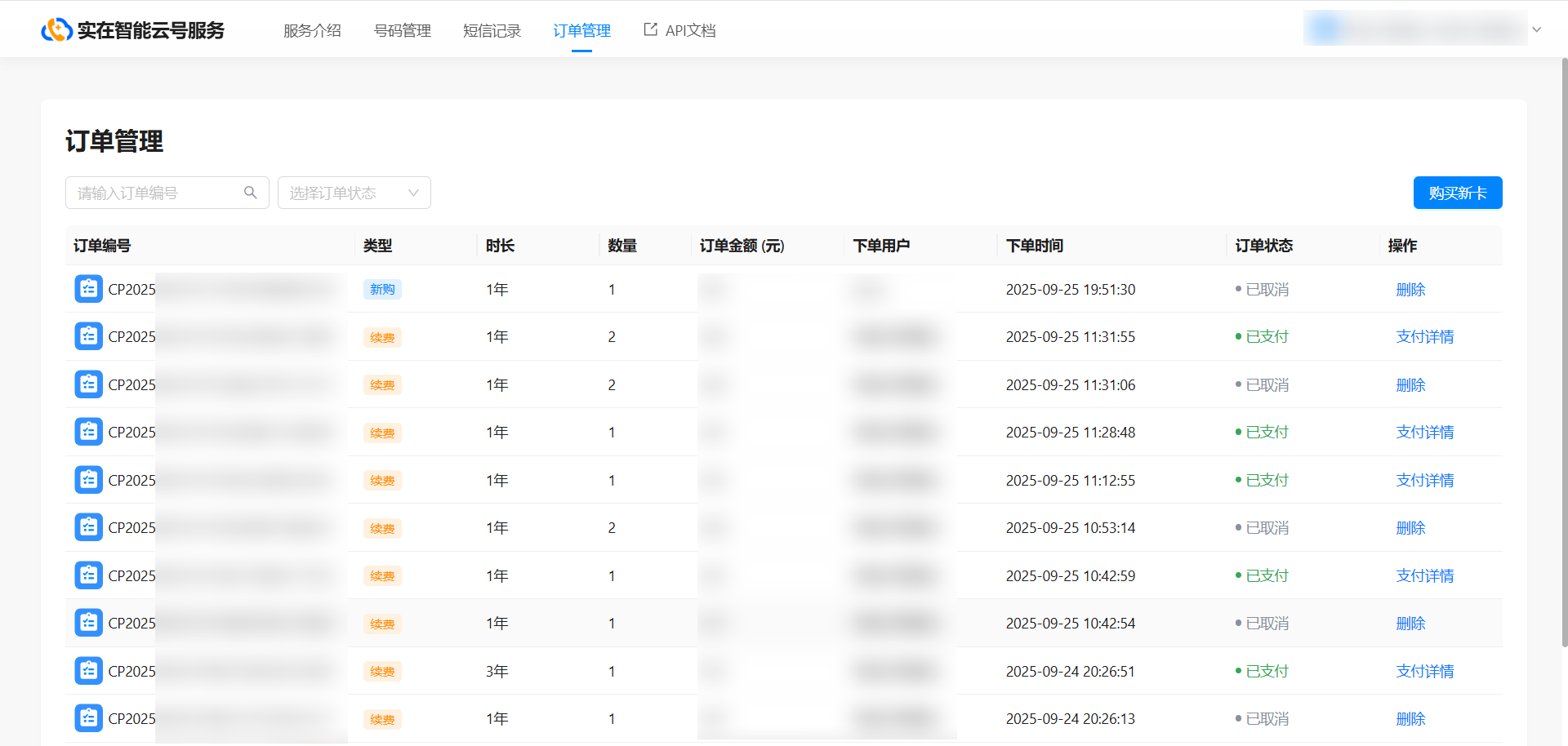Click the 实在智能云号服务 logo icon

click(56, 30)
